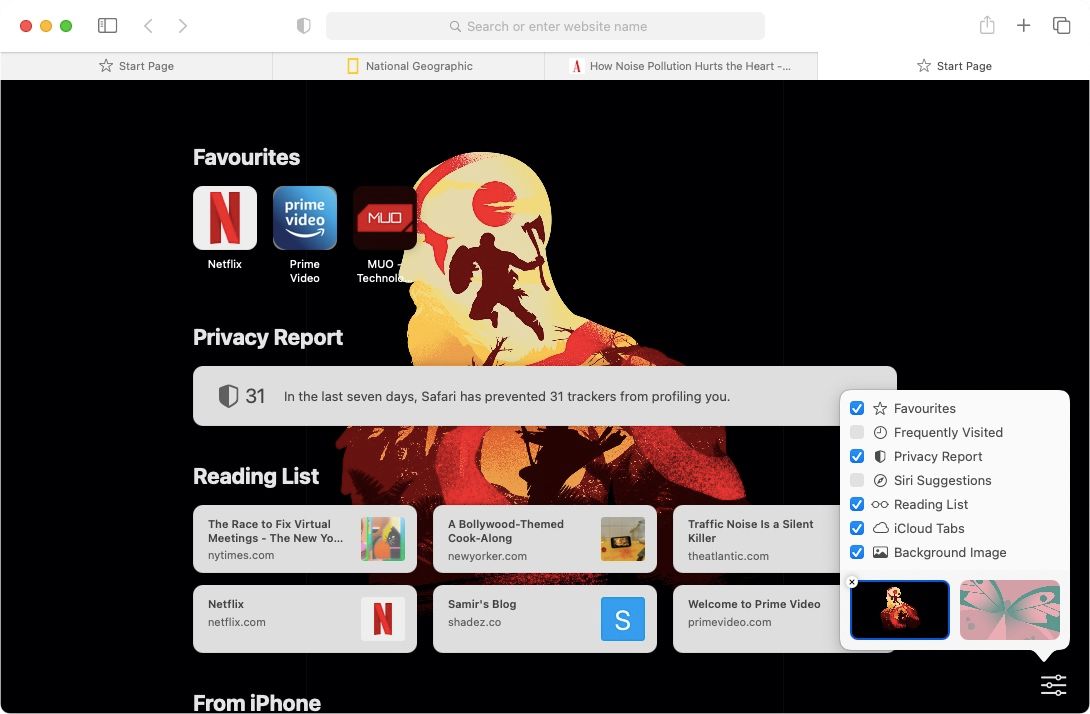The width and height of the screenshot is (1090, 714).
Task: Uncheck the Reading List checkbox
Action: click(x=856, y=504)
